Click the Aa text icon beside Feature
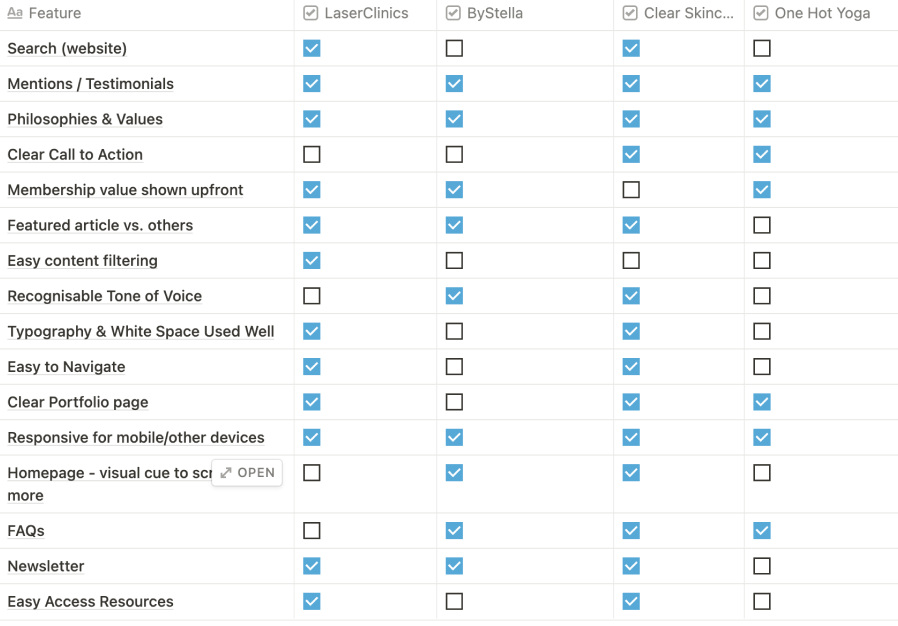This screenshot has height=626, width=898. tap(15, 13)
